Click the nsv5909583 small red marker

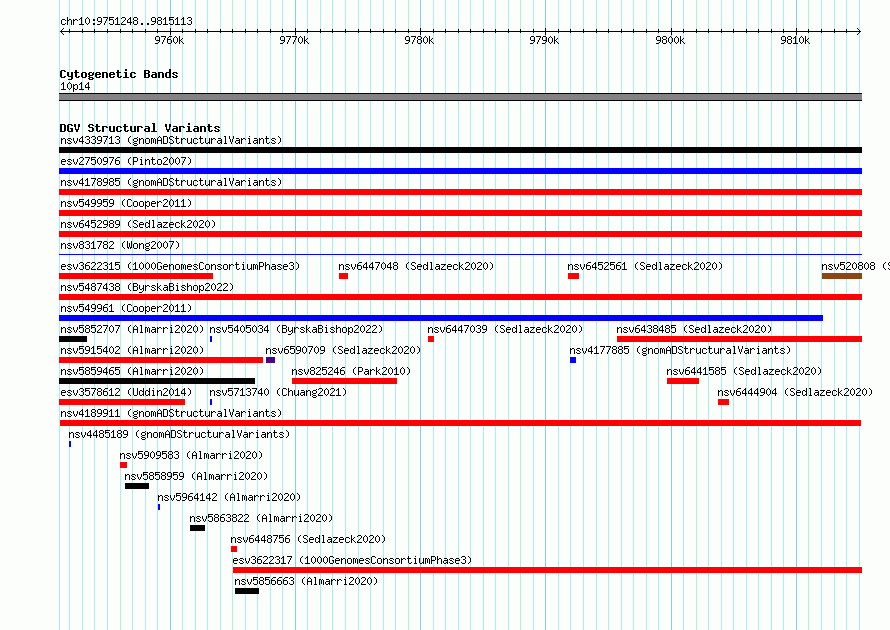tap(123, 465)
